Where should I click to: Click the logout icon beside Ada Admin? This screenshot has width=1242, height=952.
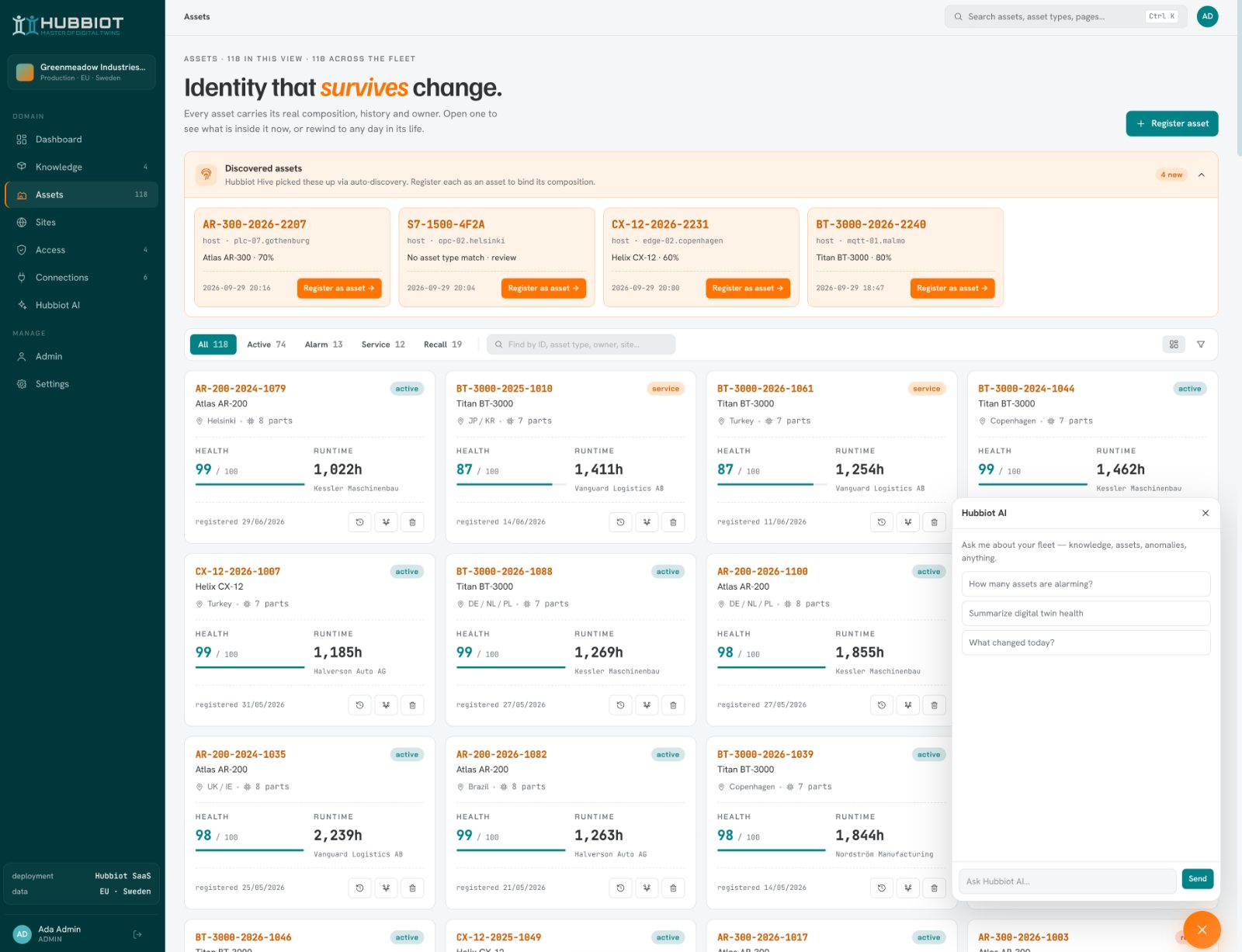click(137, 934)
